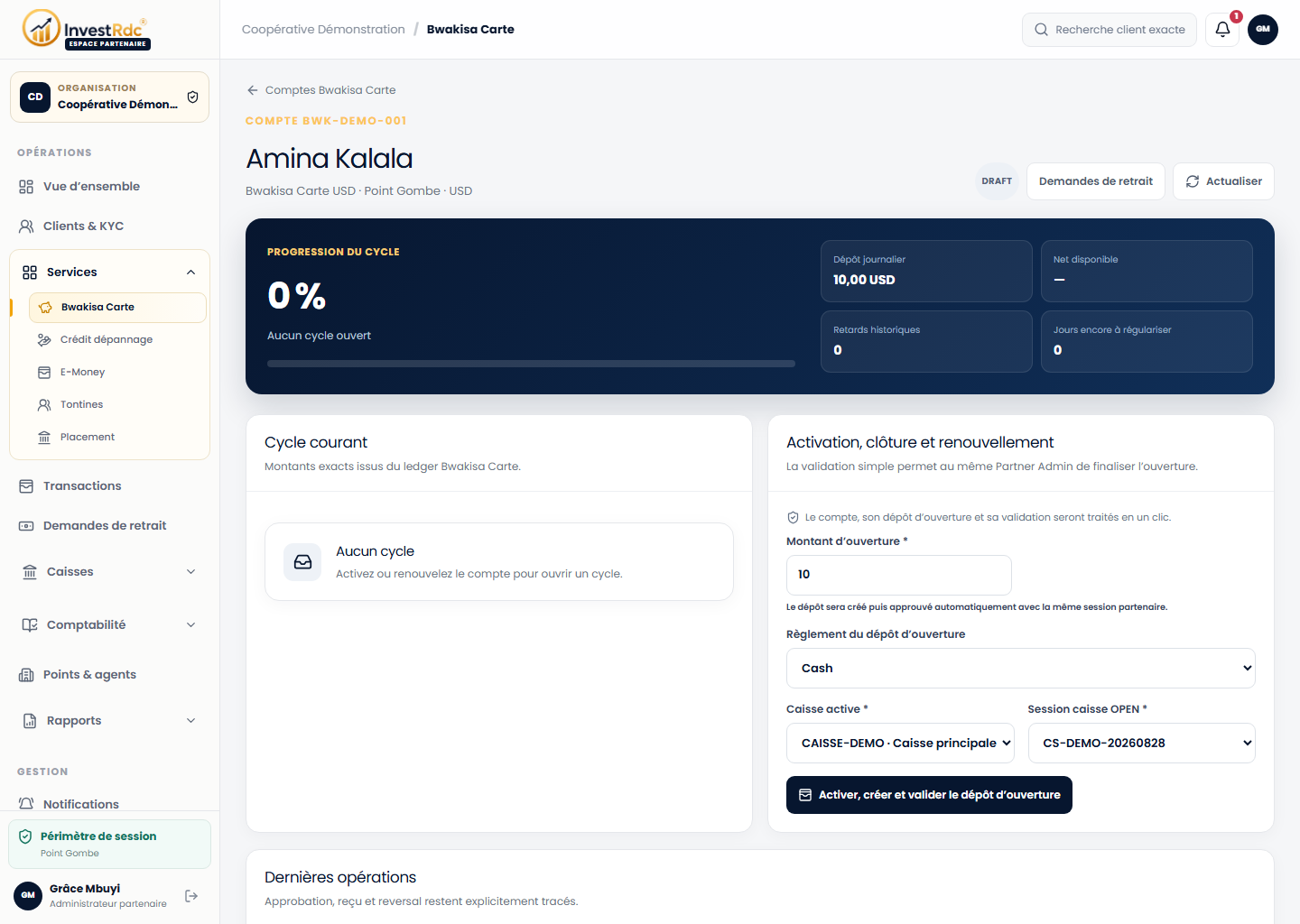Click the Amina Kalala heading
This screenshot has width=1300, height=924.
(x=330, y=159)
